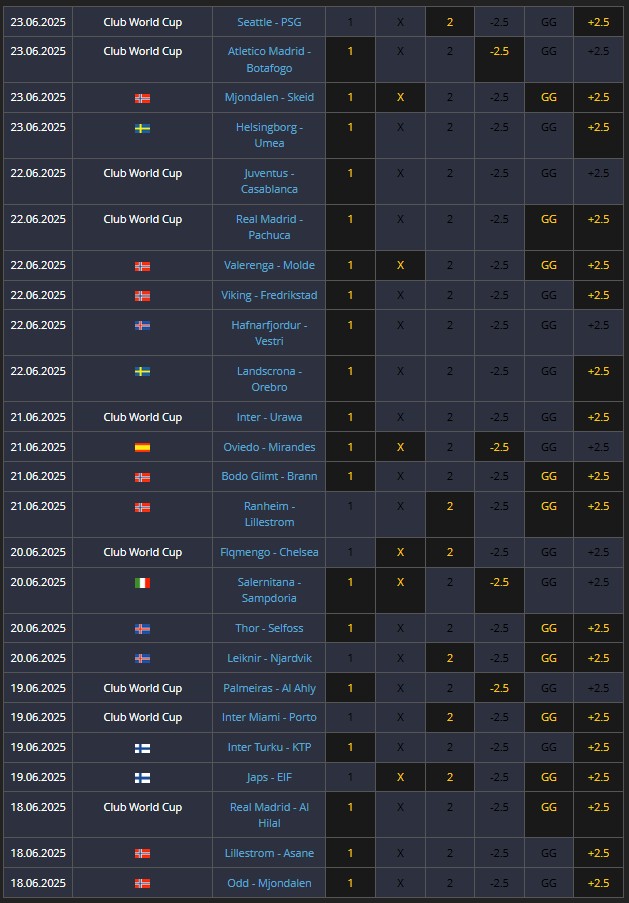The image size is (629, 903).
Task: Click the Iceland flag next to Hafnarfjordur - Vestri
Action: click(x=142, y=325)
